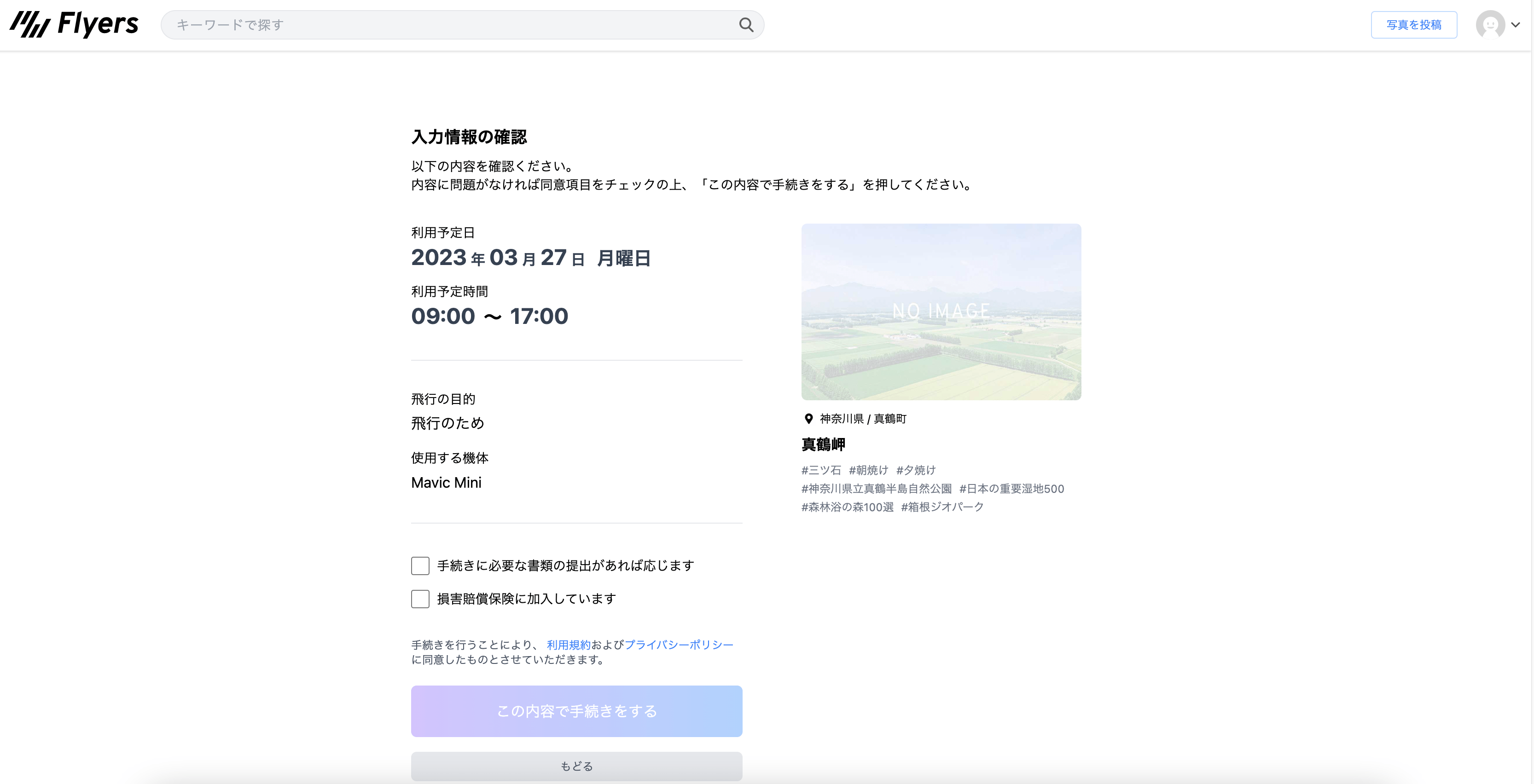Open the 利用規約 link
The image size is (1534, 784).
pyautogui.click(x=568, y=645)
